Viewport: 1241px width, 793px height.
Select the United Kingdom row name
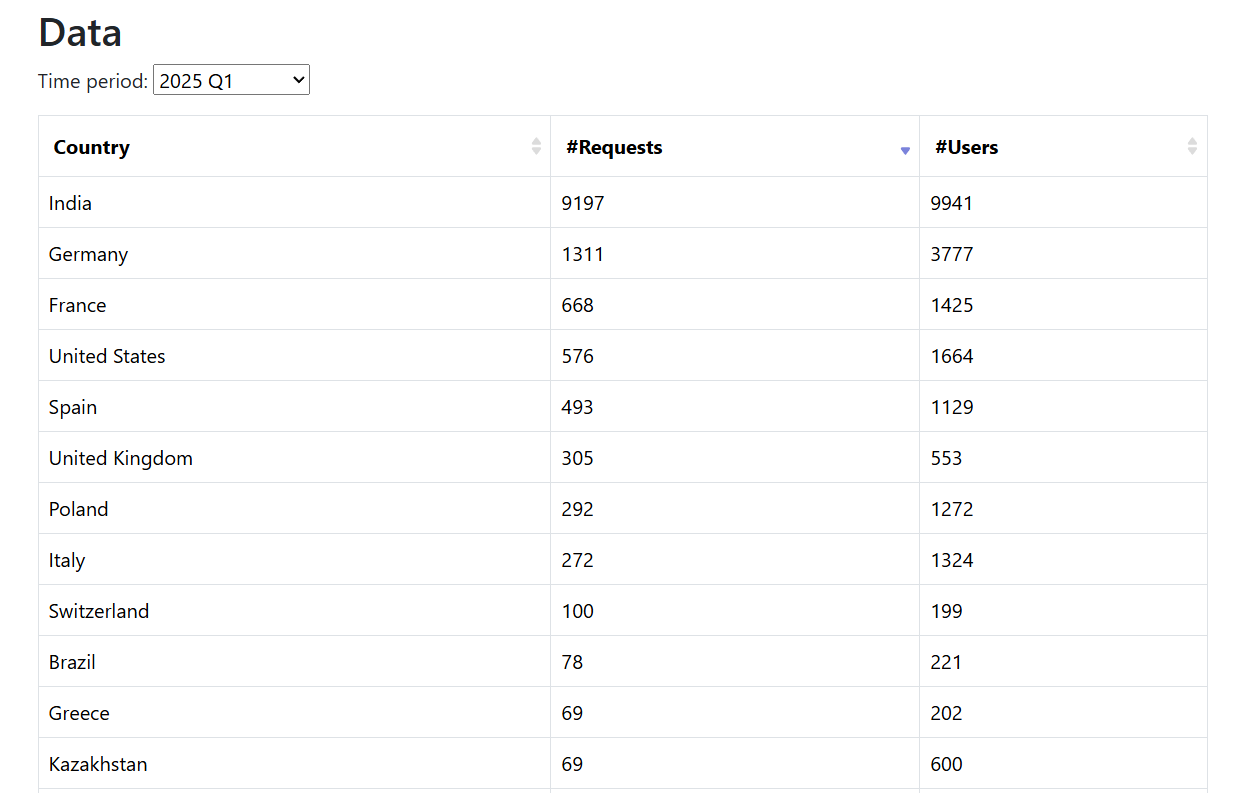pos(121,459)
